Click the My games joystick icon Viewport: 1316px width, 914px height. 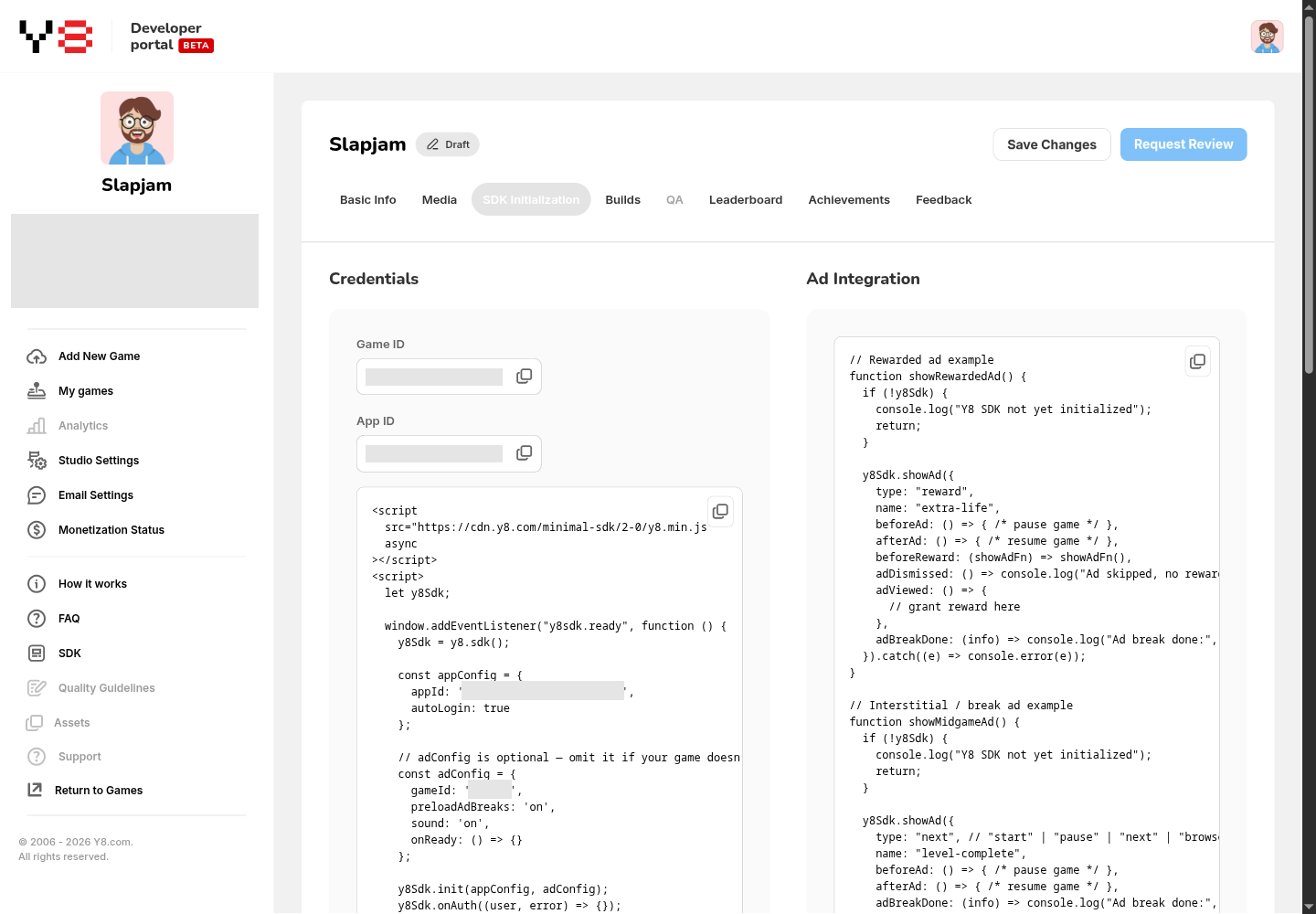click(x=37, y=391)
